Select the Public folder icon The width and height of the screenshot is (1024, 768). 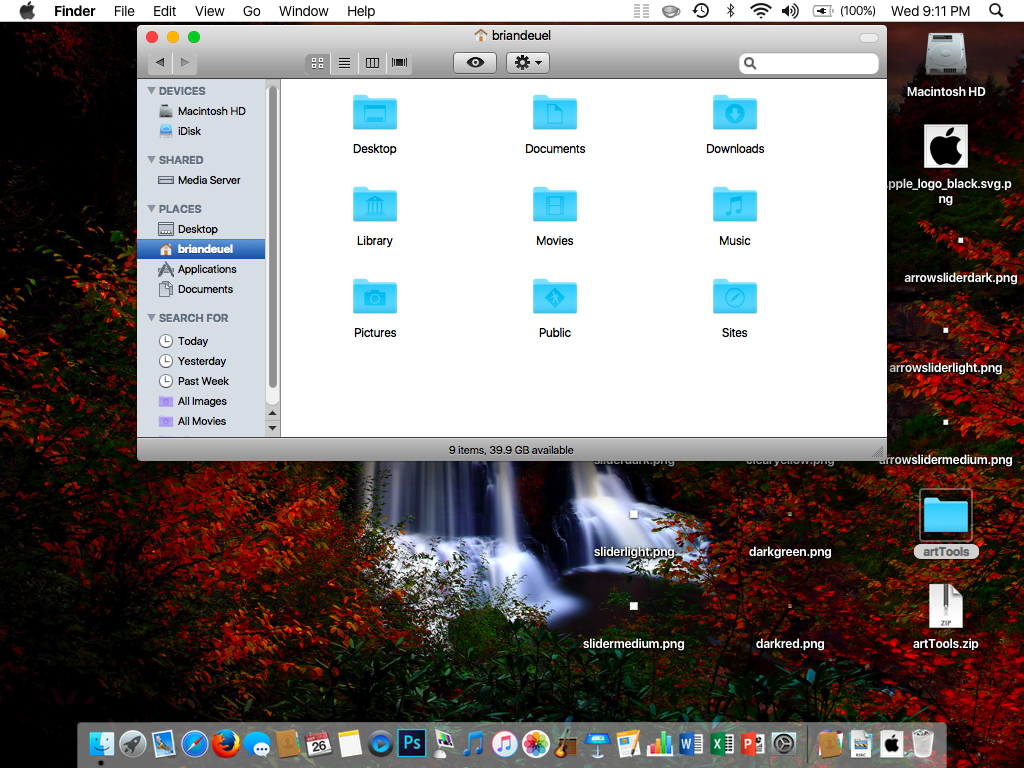[x=554, y=297]
